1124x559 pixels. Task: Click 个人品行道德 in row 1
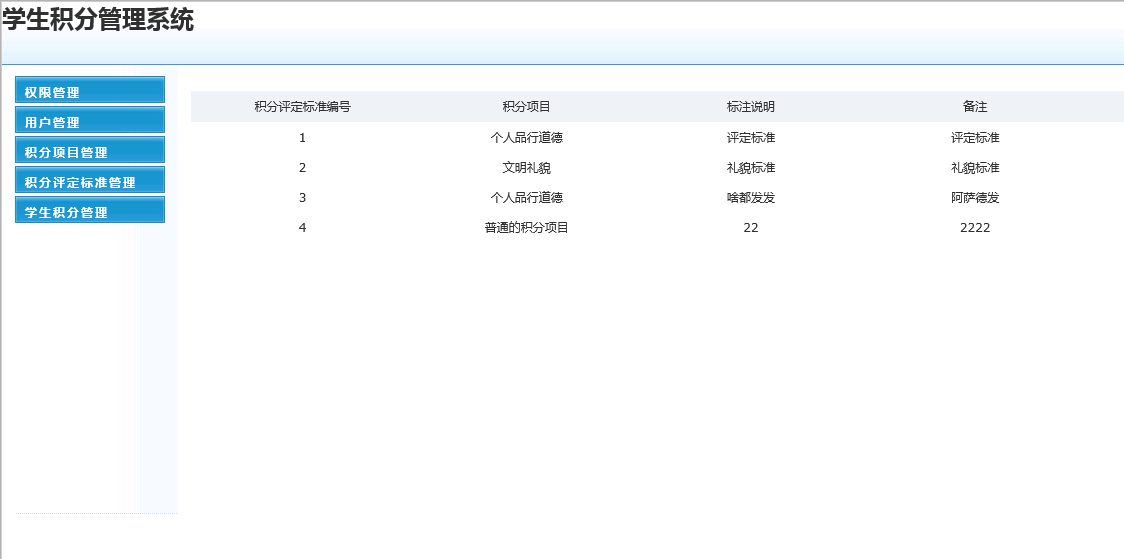click(527, 138)
